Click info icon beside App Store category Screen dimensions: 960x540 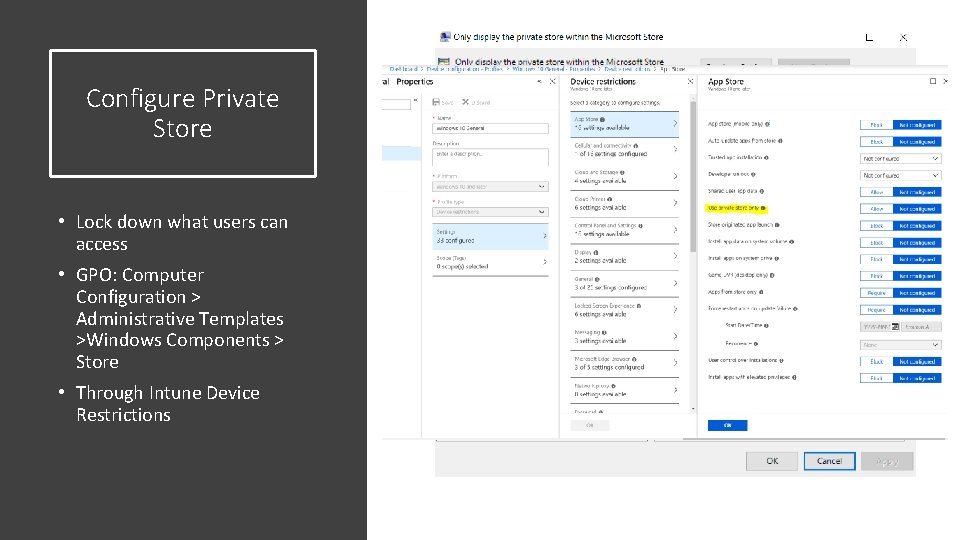602,119
